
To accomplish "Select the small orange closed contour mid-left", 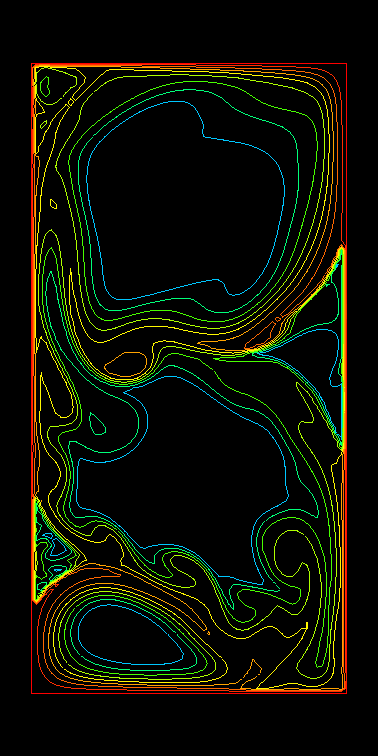I will [x=125, y=364].
